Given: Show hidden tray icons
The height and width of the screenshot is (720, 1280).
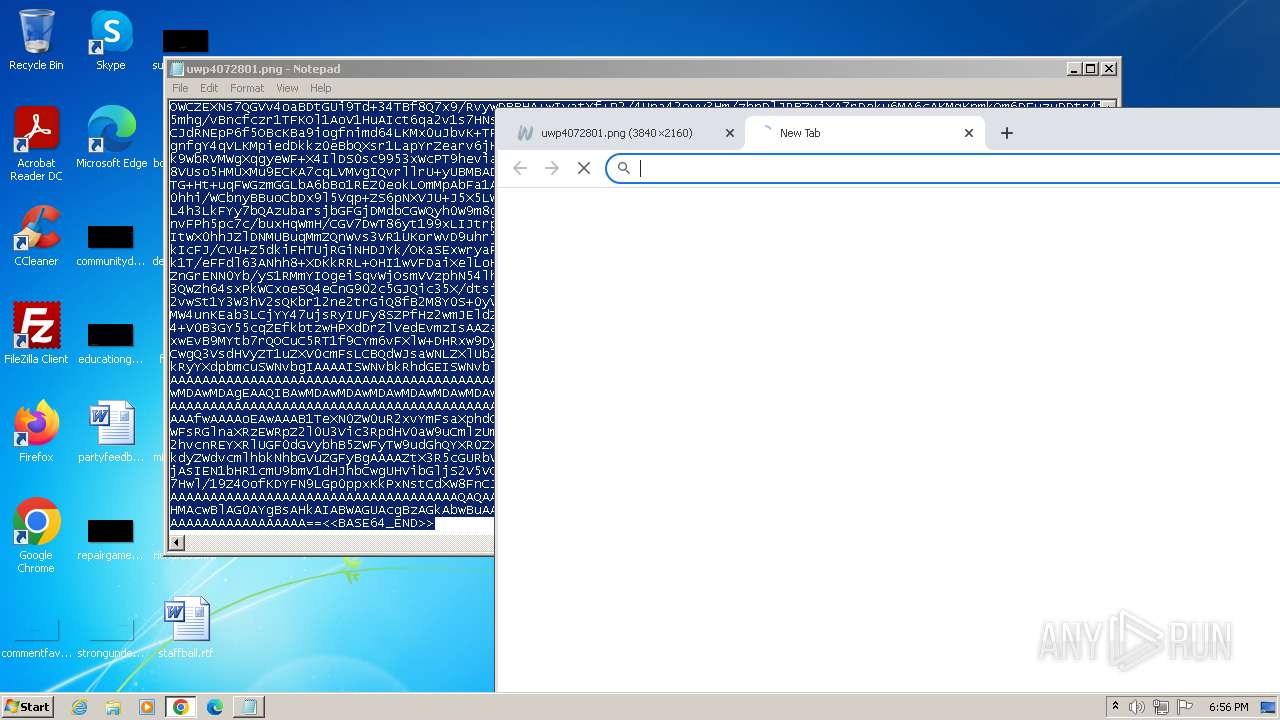Looking at the screenshot, I should [x=1115, y=707].
